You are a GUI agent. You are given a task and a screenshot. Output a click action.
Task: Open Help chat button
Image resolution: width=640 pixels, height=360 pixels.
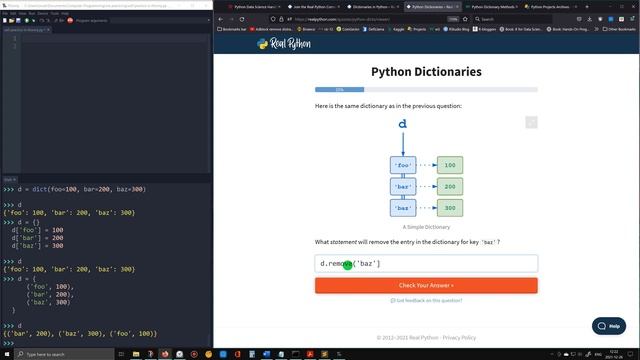point(609,326)
